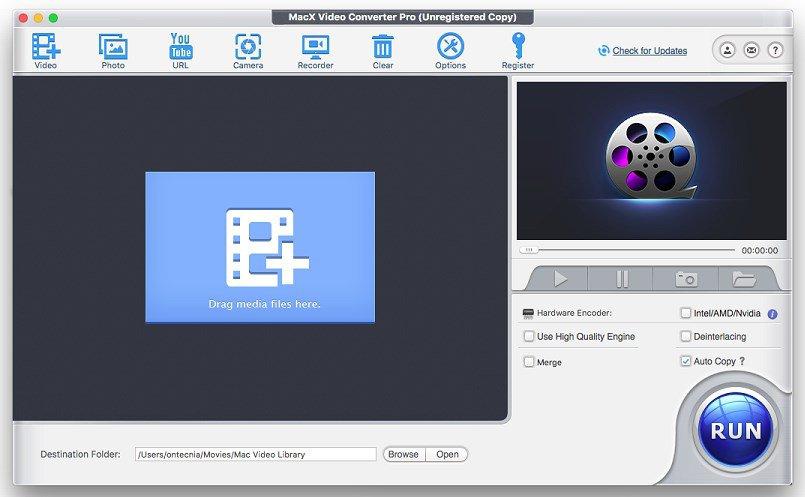
Task: Click the user account icon
Action: click(x=727, y=50)
